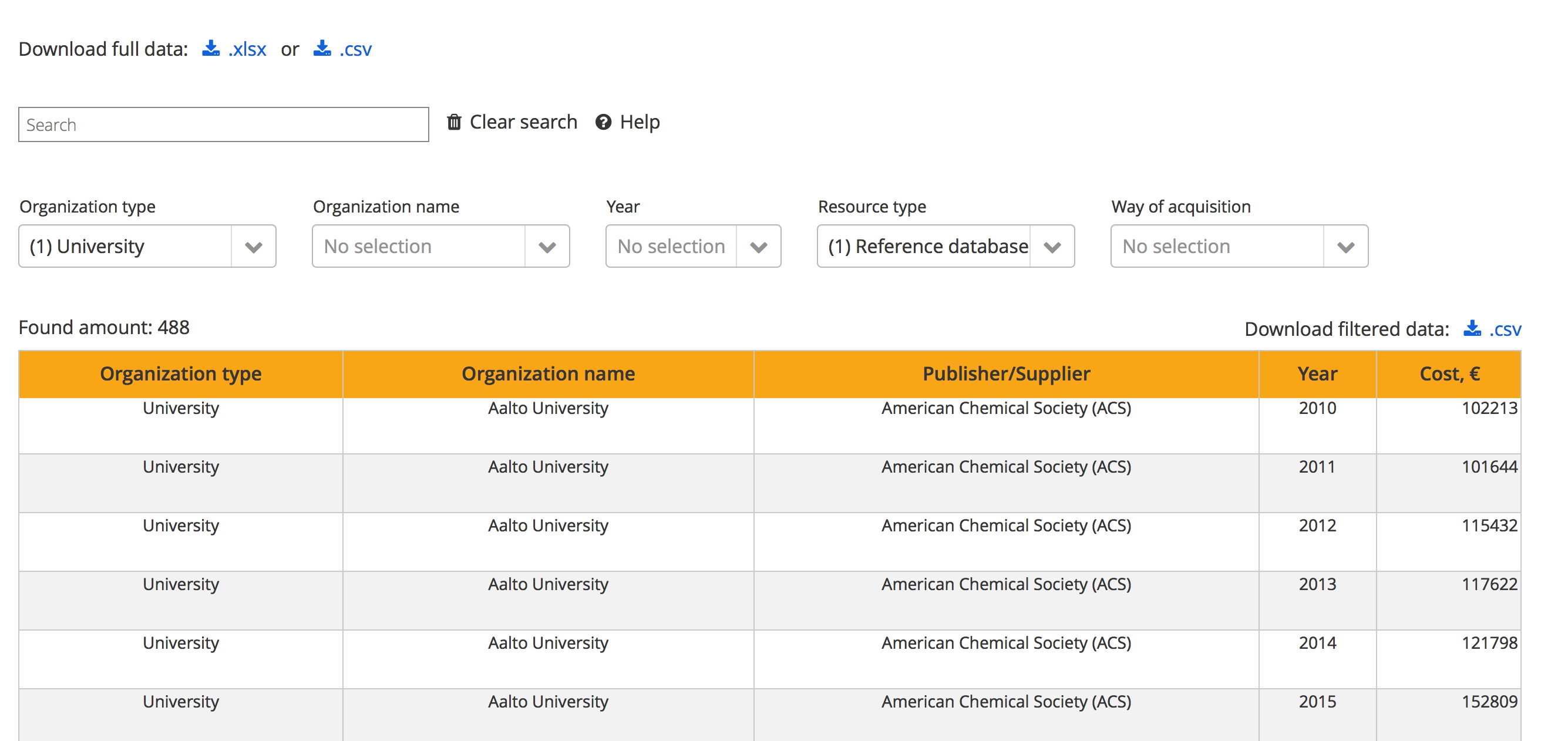This screenshot has width=1568, height=741.
Task: Expand the Organization type dropdown arrow
Action: (x=253, y=247)
